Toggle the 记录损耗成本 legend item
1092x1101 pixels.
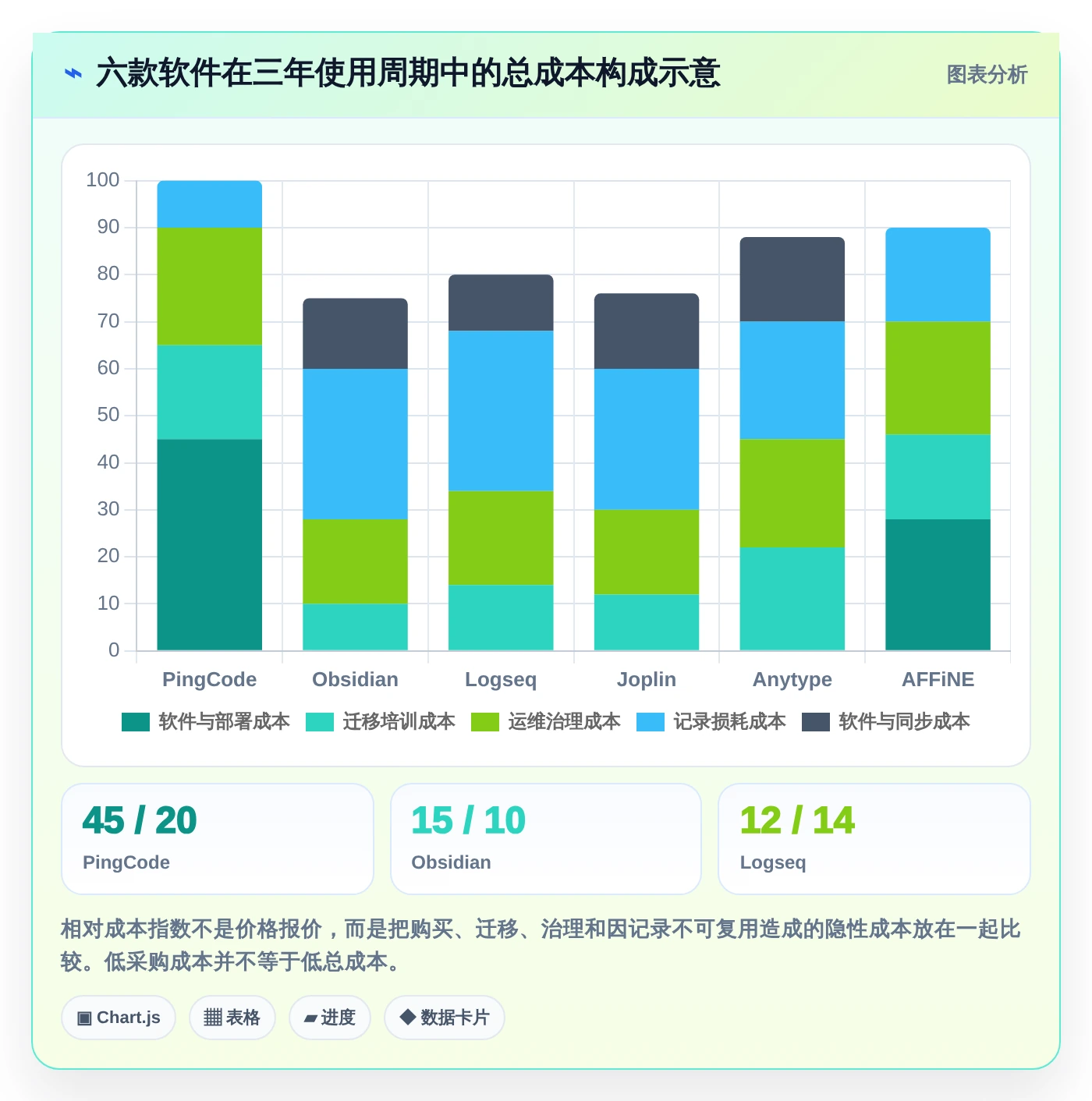pyautogui.click(x=711, y=722)
